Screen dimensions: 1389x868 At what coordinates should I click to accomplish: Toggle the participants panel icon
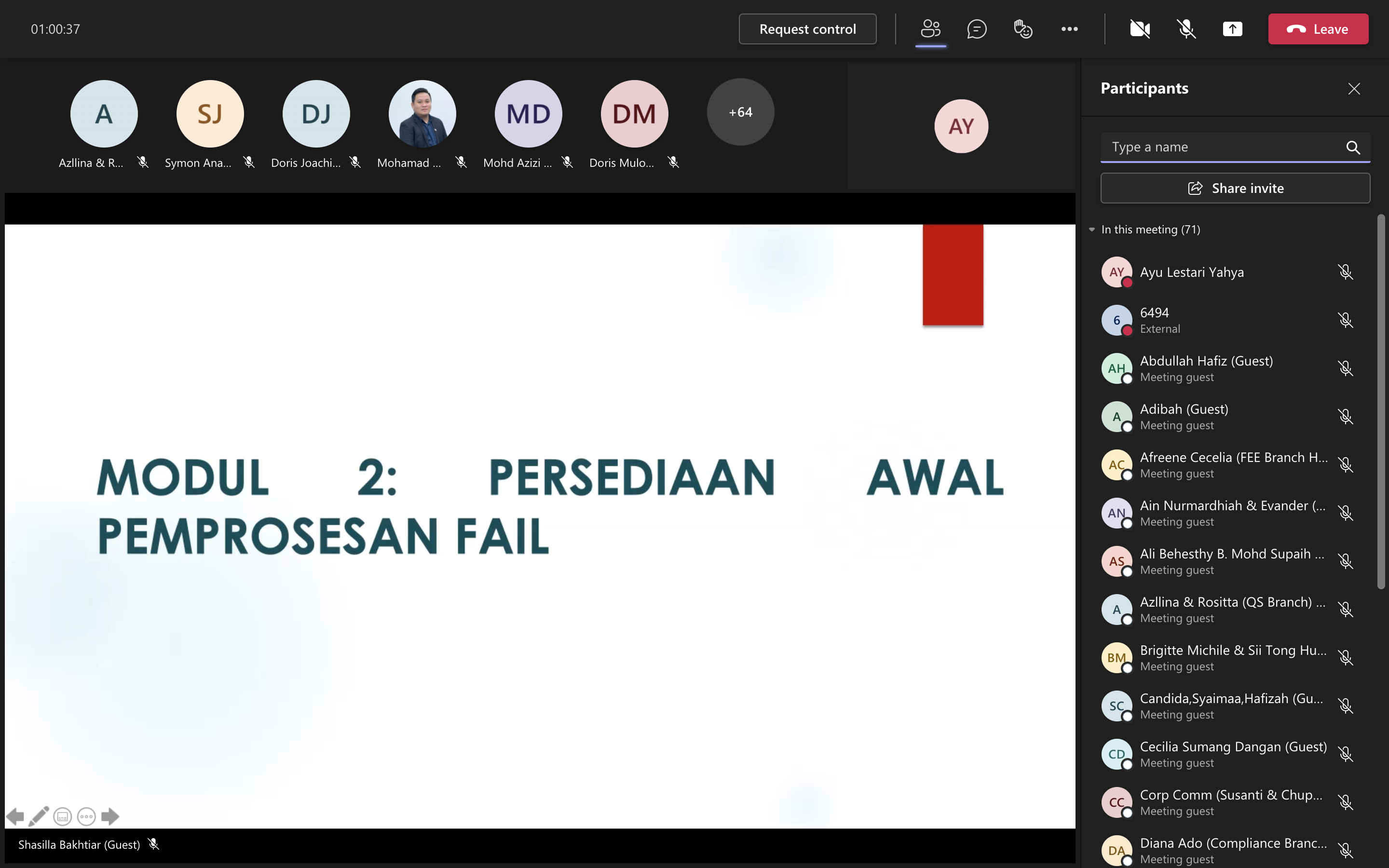pos(930,29)
